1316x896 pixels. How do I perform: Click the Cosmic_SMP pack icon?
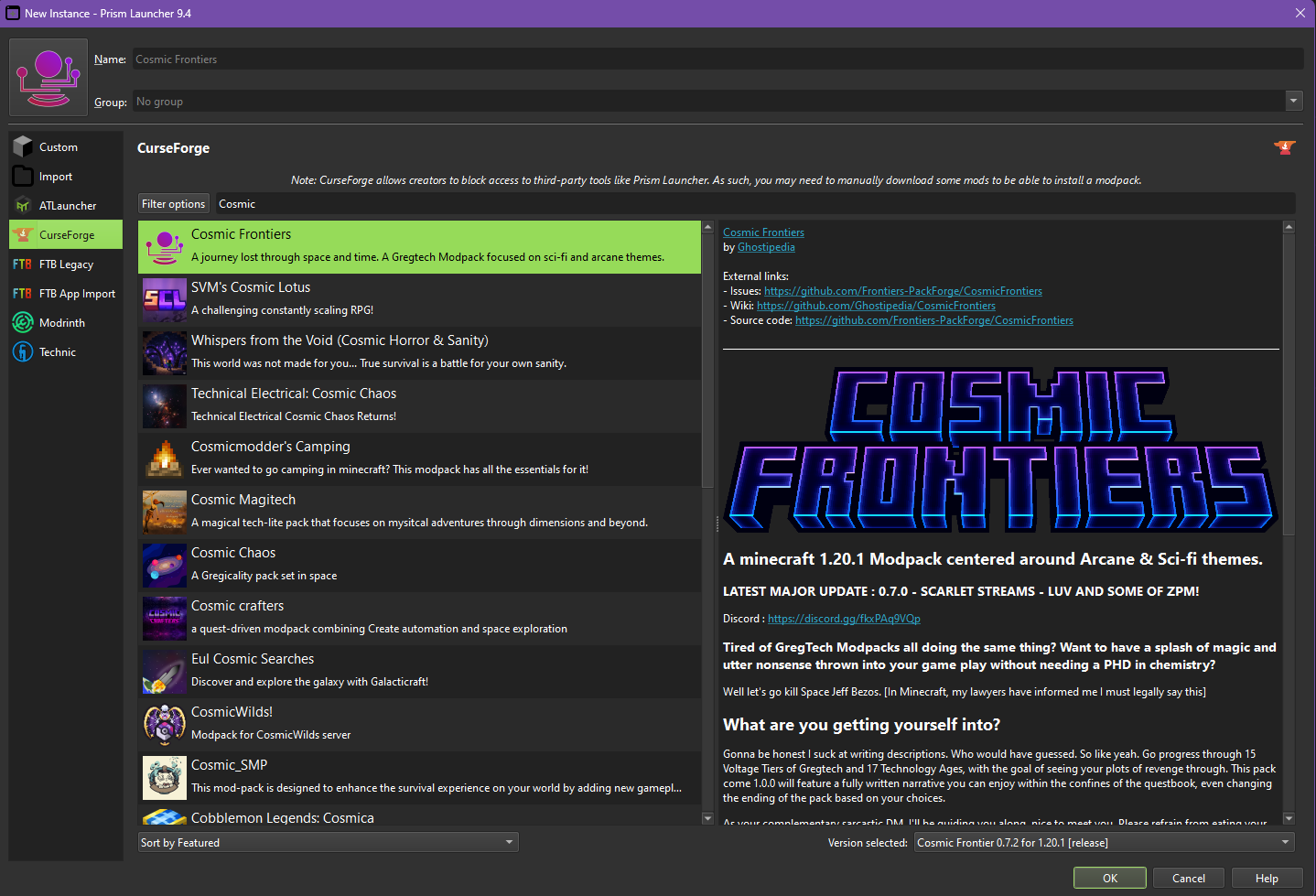coord(165,778)
